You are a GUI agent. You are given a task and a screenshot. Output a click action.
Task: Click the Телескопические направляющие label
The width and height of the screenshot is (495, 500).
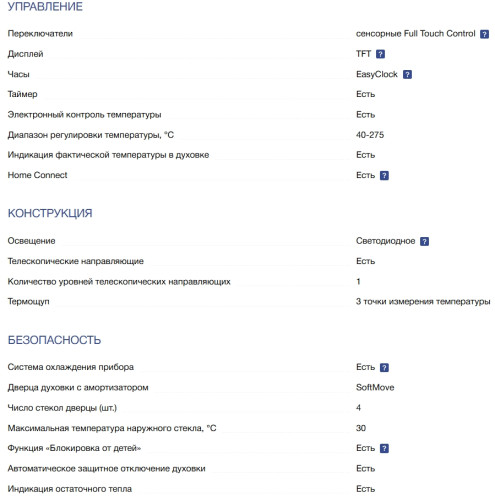coord(76,261)
